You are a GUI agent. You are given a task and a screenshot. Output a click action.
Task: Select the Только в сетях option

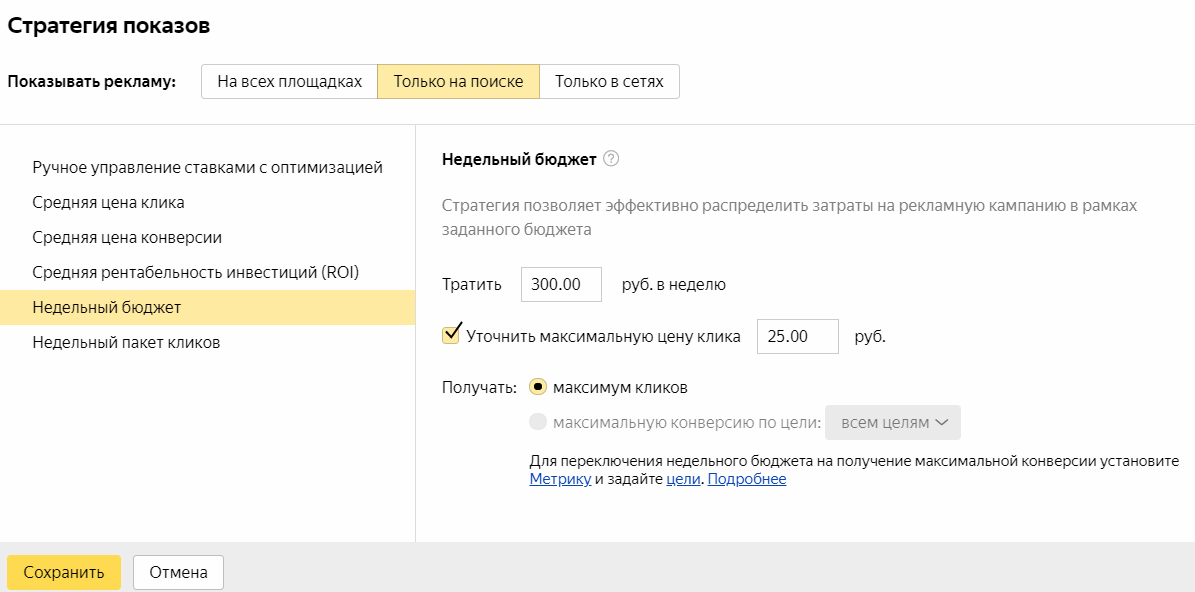tap(609, 82)
